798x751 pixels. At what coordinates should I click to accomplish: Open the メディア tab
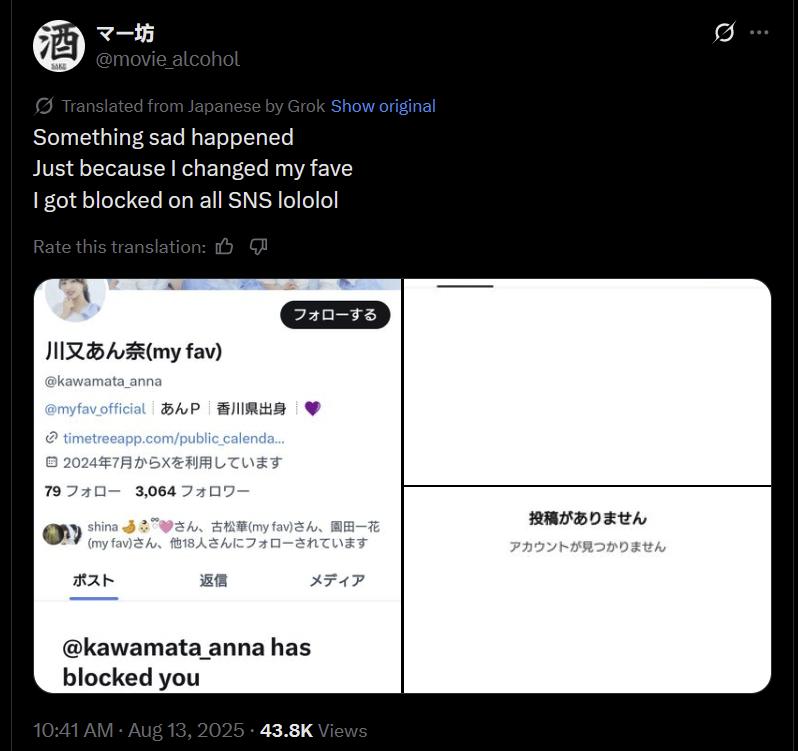(x=337, y=580)
